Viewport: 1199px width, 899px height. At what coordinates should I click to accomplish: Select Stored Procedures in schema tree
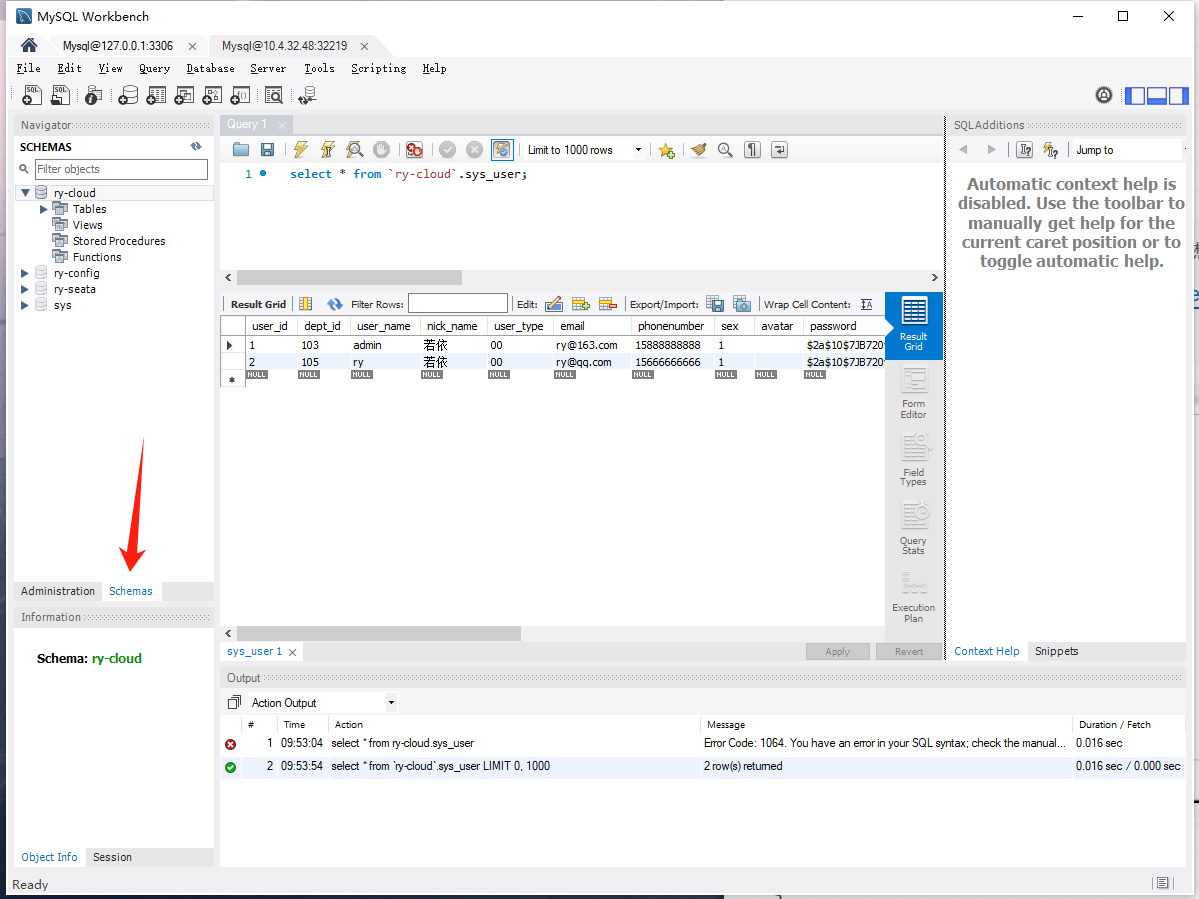pyautogui.click(x=119, y=241)
